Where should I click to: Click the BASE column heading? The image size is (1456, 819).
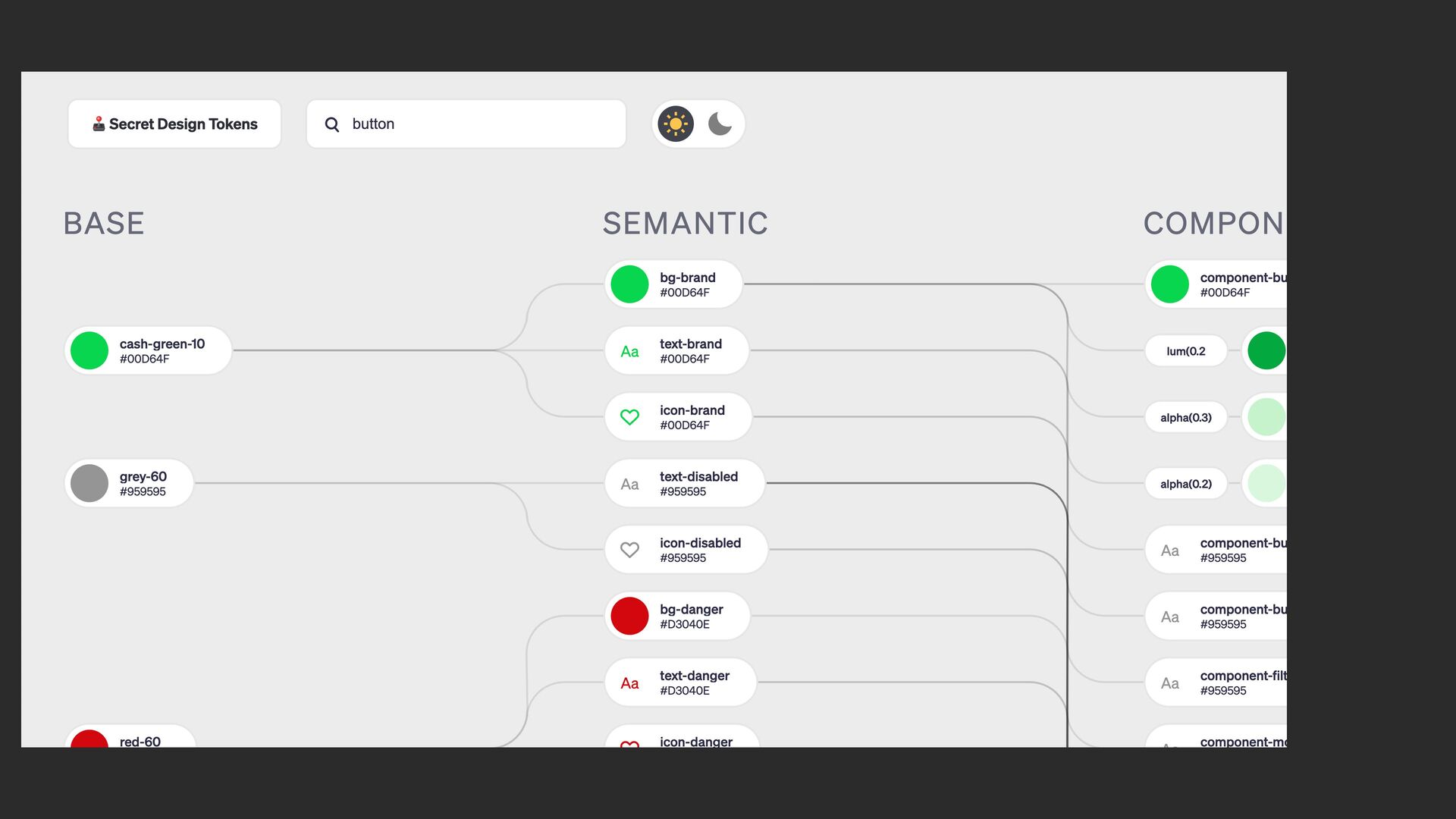click(x=104, y=224)
